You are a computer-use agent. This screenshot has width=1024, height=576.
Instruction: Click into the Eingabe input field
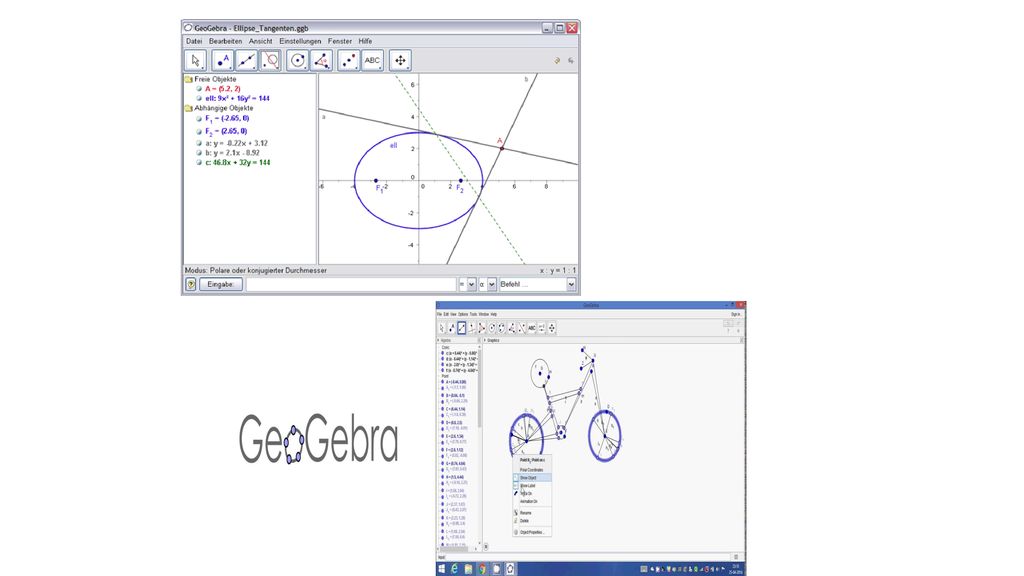coord(351,284)
